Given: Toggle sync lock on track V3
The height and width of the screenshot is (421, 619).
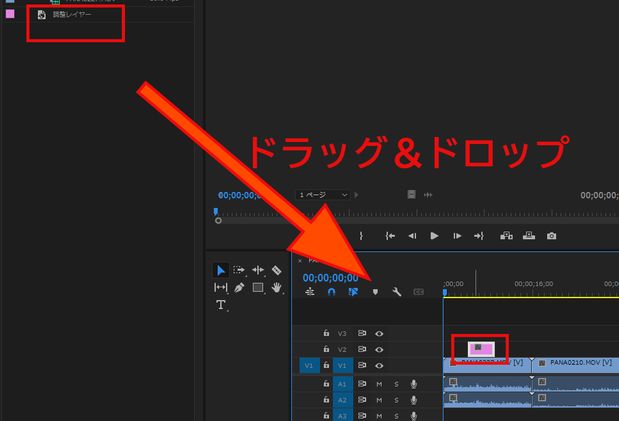Looking at the screenshot, I should [362, 333].
